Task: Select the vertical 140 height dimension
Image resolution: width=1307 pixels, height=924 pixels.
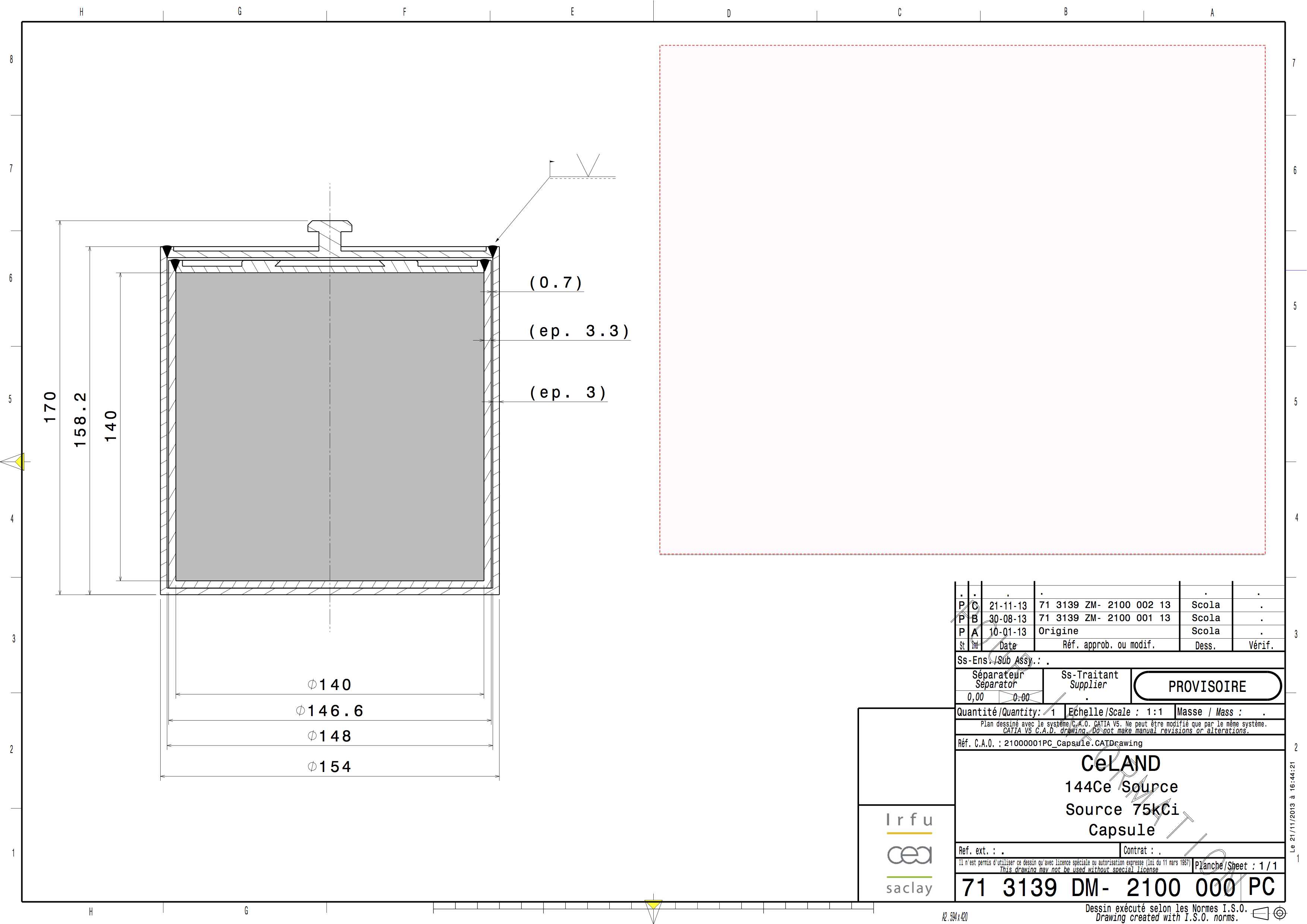Action: click(x=110, y=425)
